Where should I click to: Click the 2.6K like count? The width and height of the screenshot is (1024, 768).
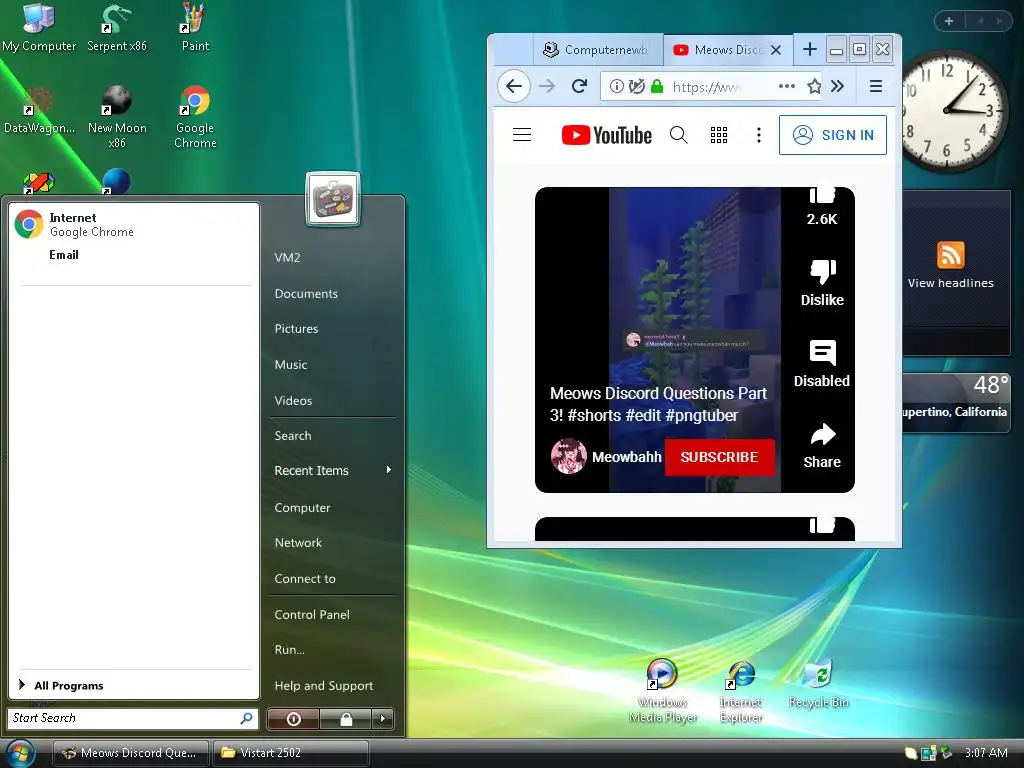click(x=822, y=219)
